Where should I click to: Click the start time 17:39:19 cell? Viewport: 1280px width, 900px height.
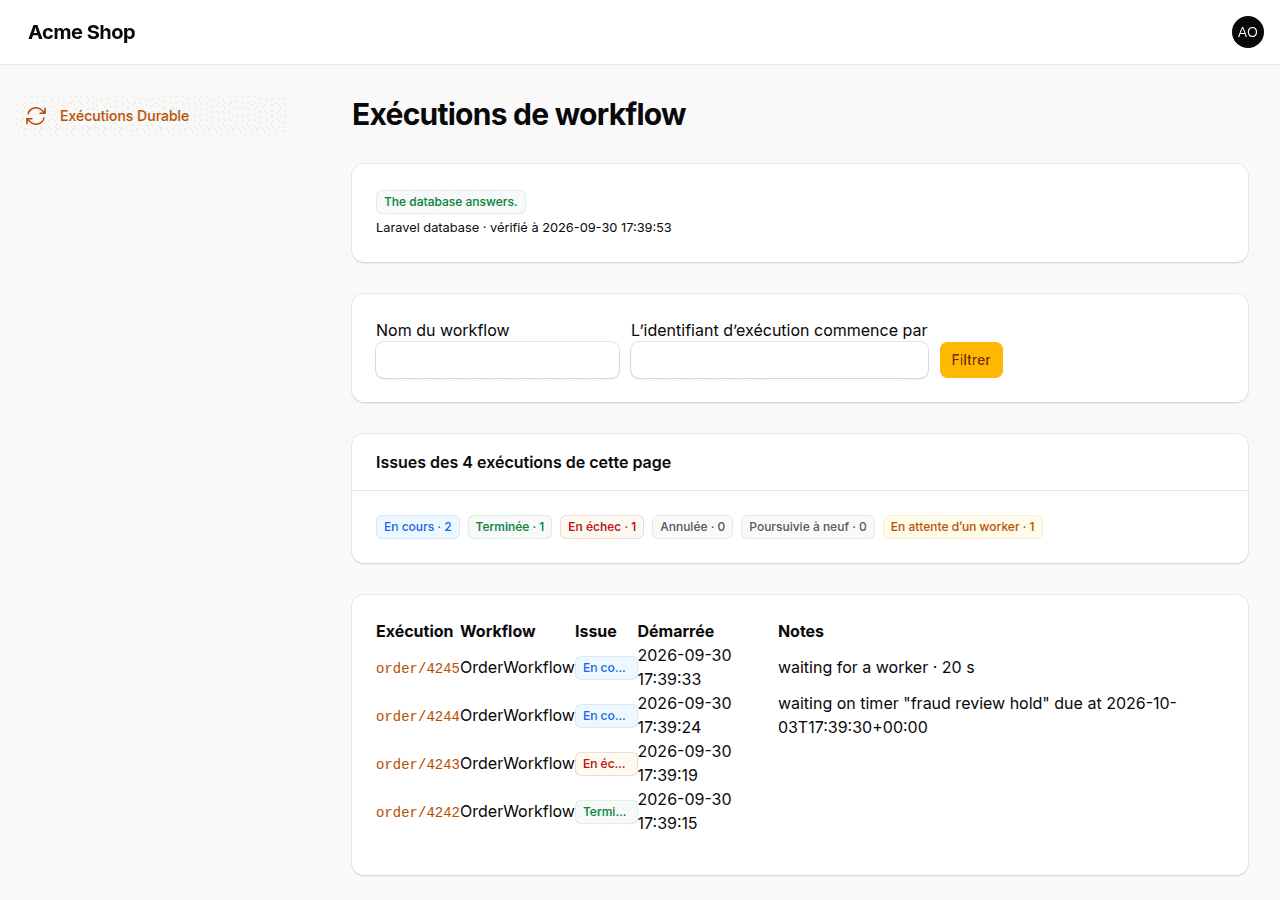coord(685,764)
